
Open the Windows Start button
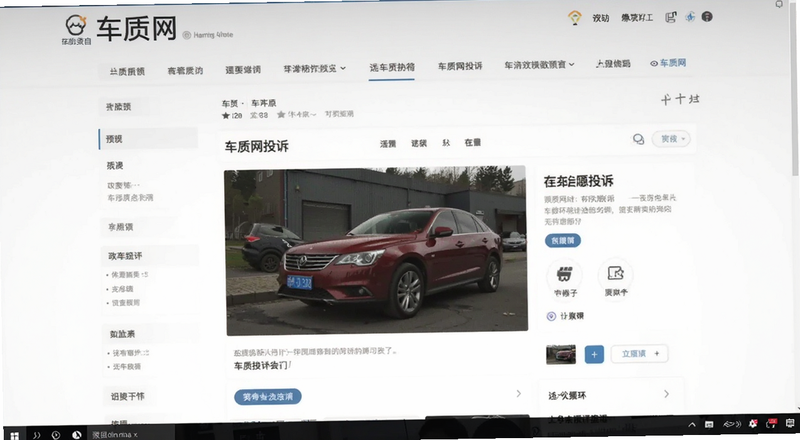tap(14, 435)
